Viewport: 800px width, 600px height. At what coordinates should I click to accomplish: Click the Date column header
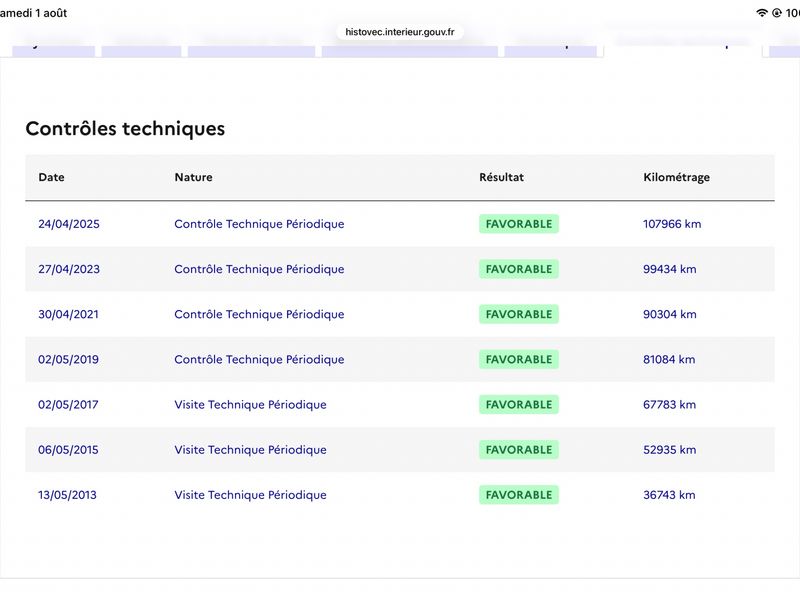[x=52, y=177]
